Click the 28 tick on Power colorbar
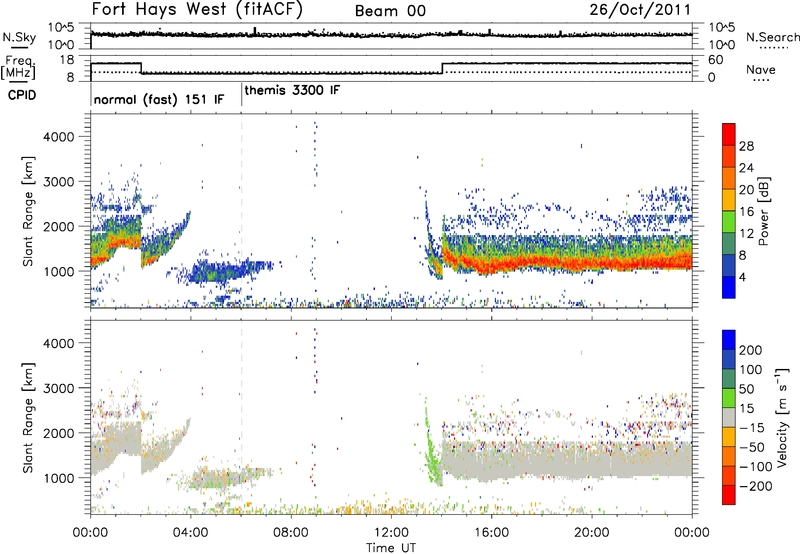This screenshot has height=554, width=800. click(746, 146)
